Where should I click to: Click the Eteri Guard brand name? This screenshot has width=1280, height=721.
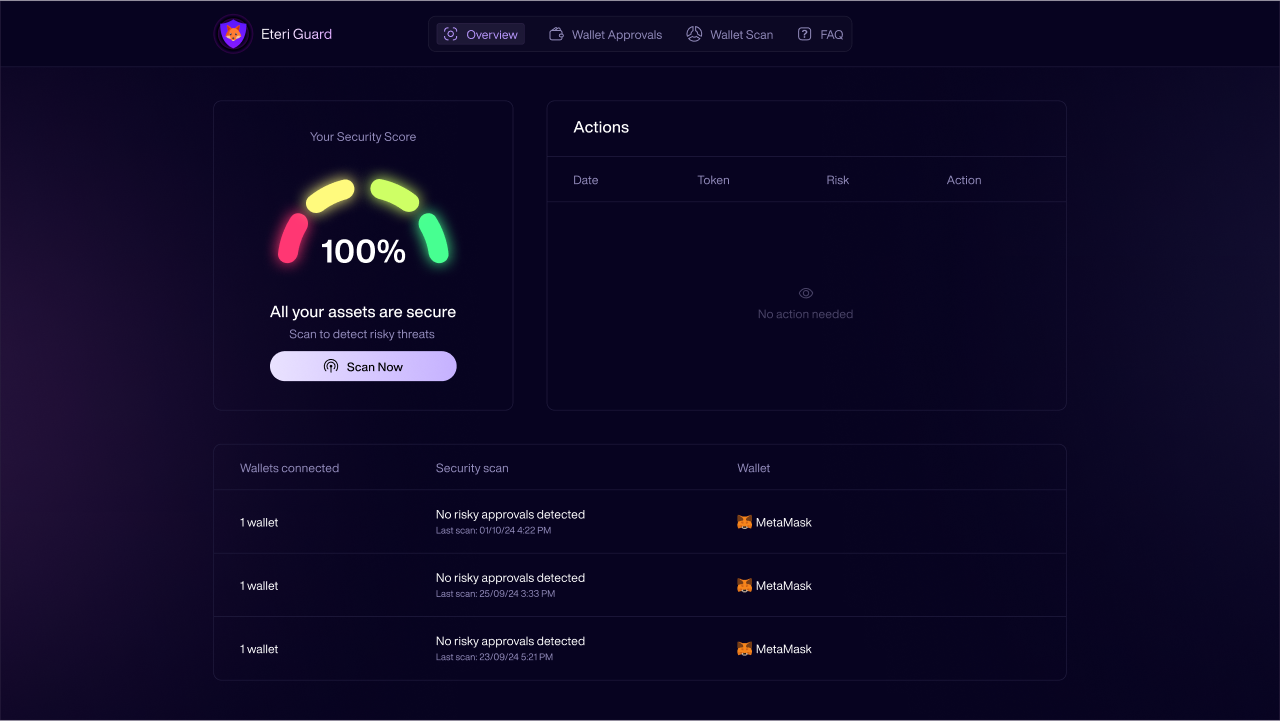coord(296,34)
